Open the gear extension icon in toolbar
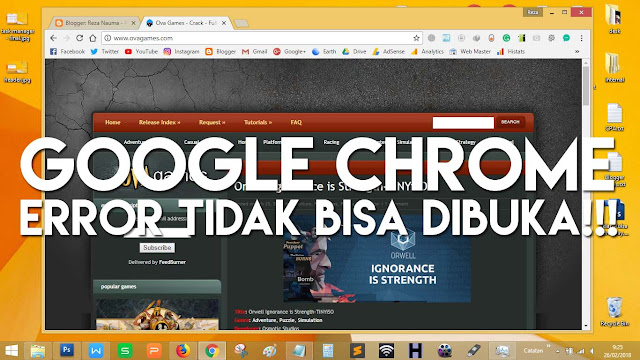 [x=551, y=38]
